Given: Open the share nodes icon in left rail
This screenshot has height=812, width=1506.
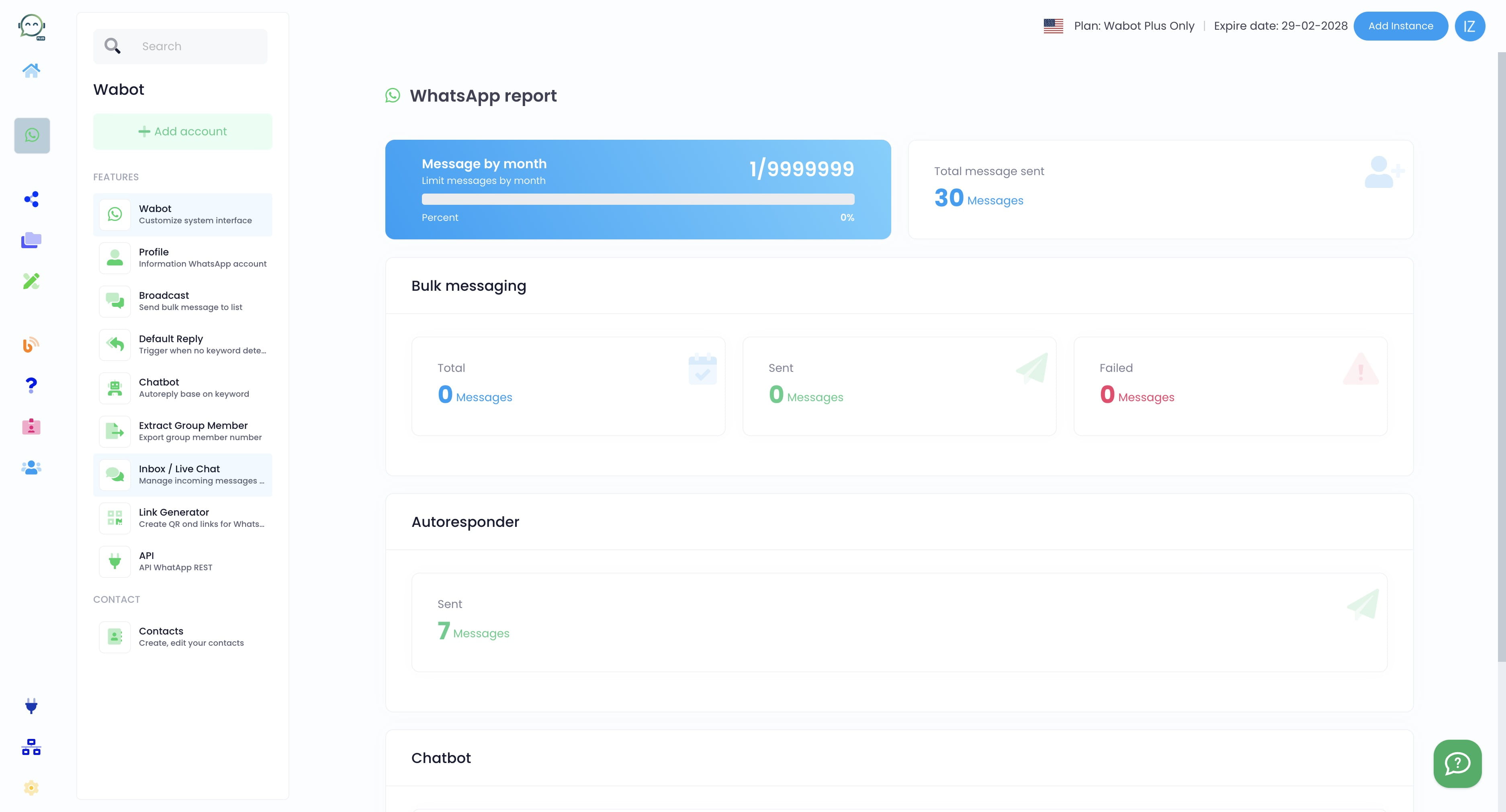Looking at the screenshot, I should [x=32, y=199].
